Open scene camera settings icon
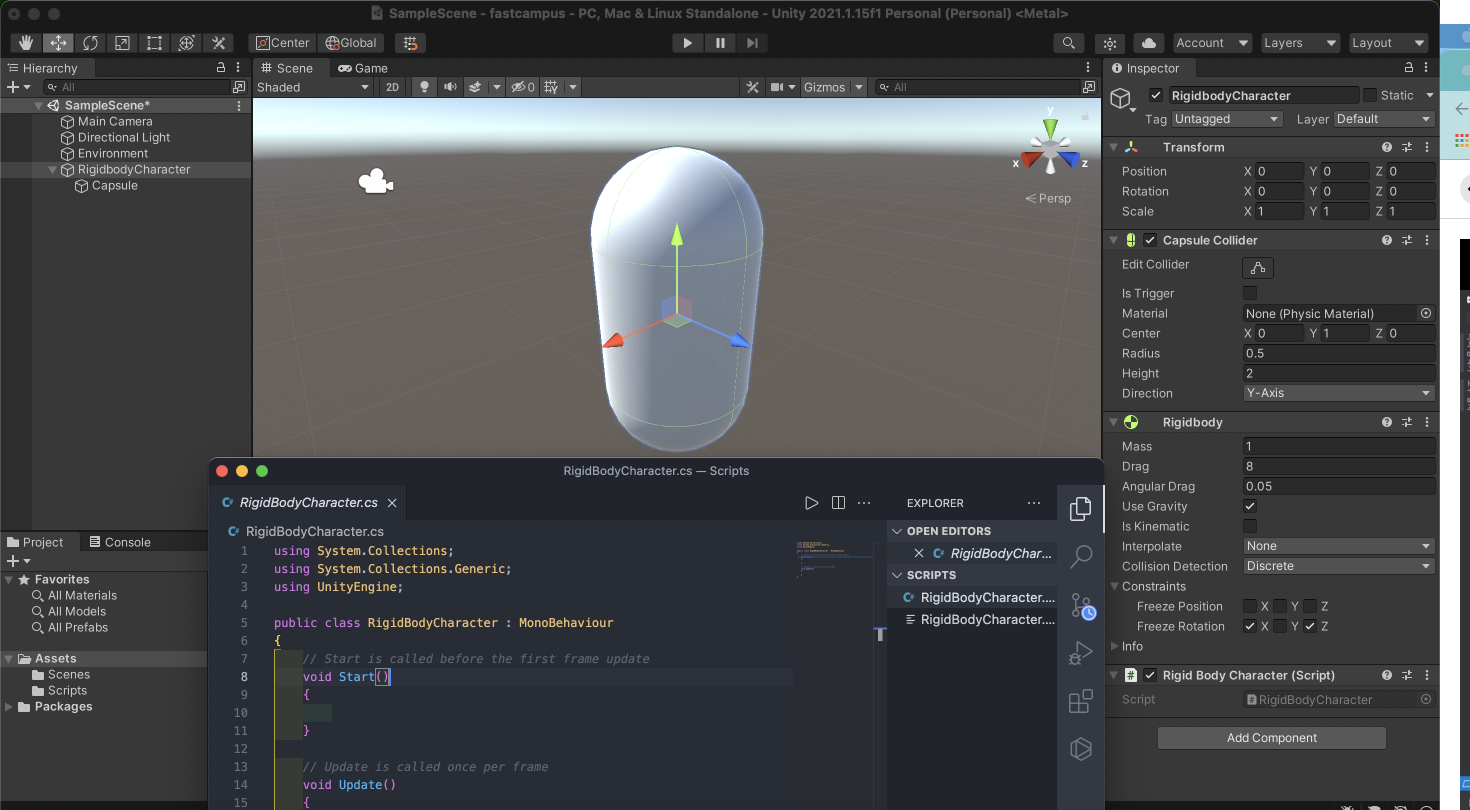 (776, 87)
